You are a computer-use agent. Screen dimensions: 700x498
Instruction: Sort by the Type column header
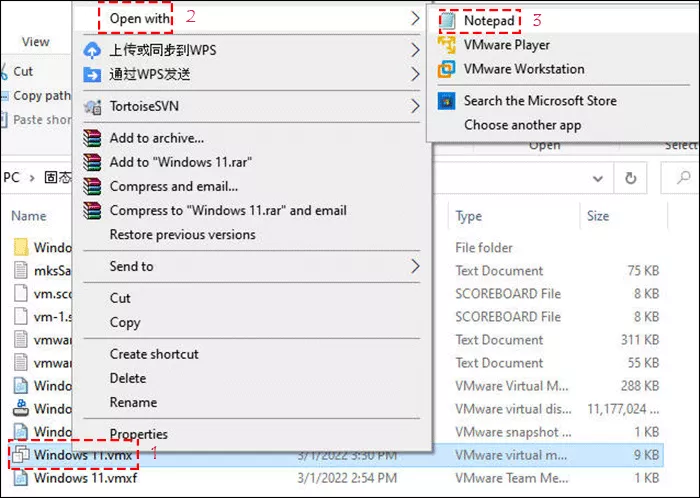(x=469, y=216)
